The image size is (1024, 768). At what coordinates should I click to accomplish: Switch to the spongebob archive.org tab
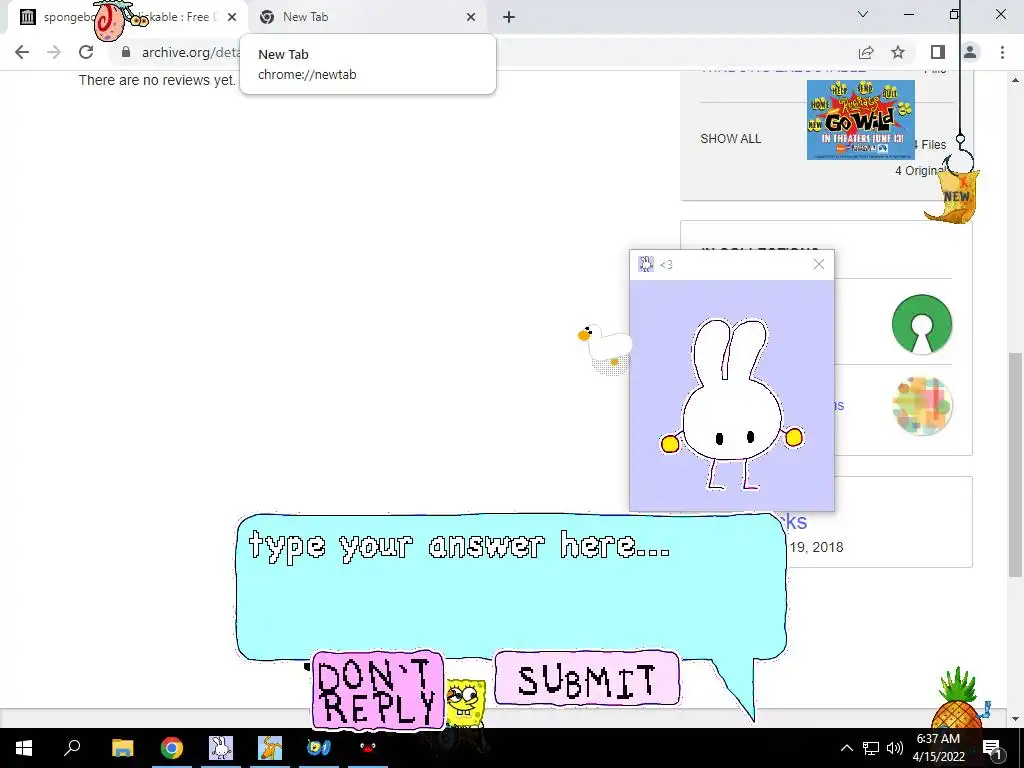(128, 17)
